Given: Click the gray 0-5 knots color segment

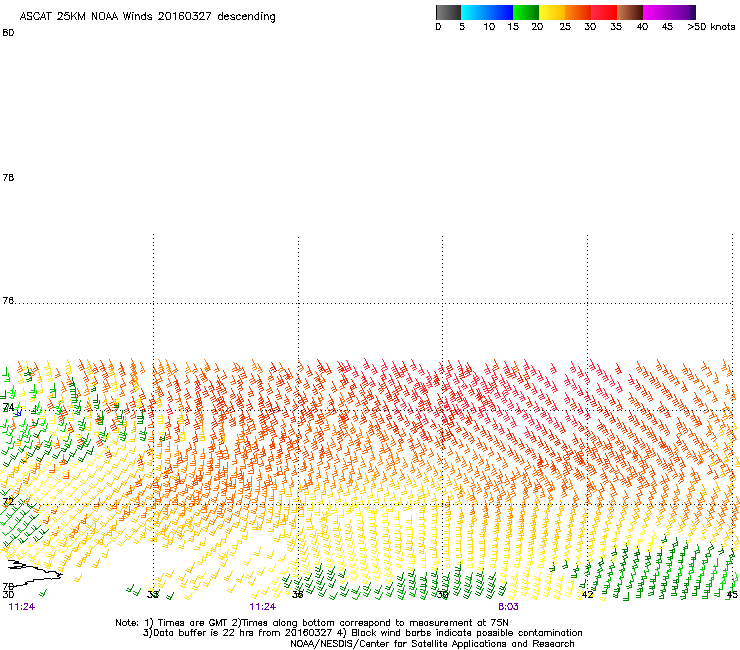Looking at the screenshot, I should [x=448, y=12].
